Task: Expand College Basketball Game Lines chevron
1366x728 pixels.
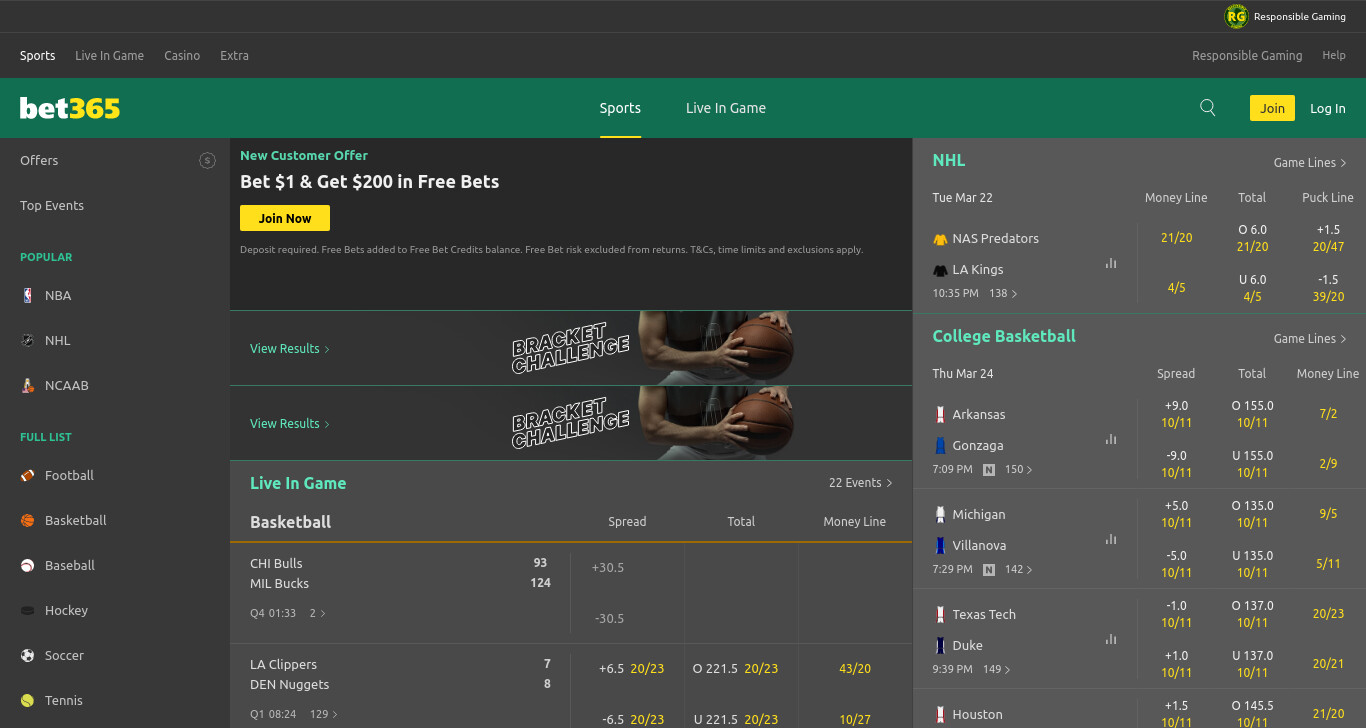Action: pyautogui.click(x=1343, y=339)
